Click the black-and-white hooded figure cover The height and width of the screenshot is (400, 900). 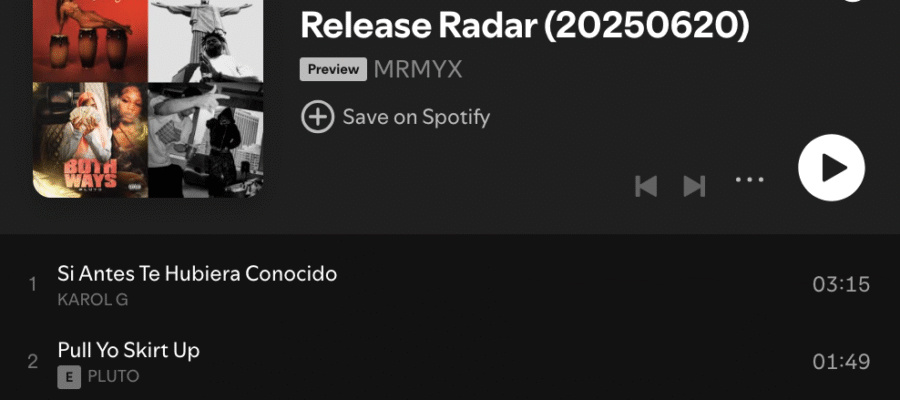[206, 140]
